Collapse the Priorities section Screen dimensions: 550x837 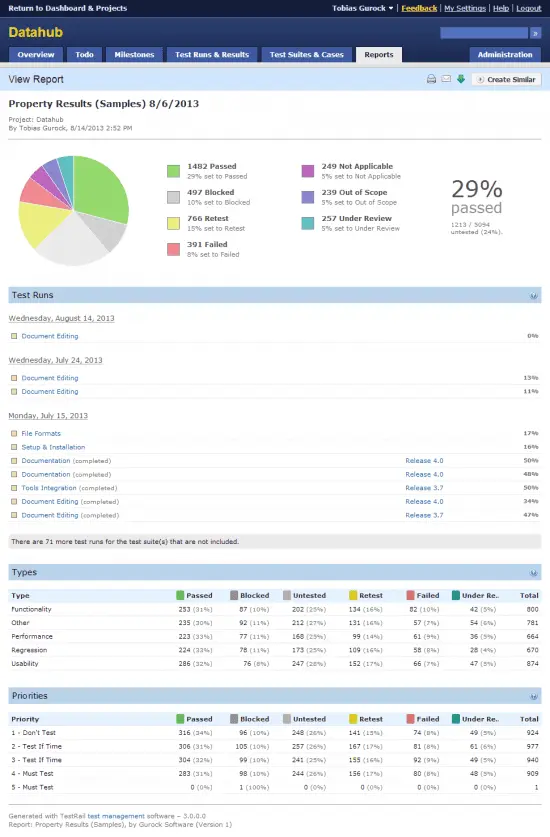click(x=533, y=697)
